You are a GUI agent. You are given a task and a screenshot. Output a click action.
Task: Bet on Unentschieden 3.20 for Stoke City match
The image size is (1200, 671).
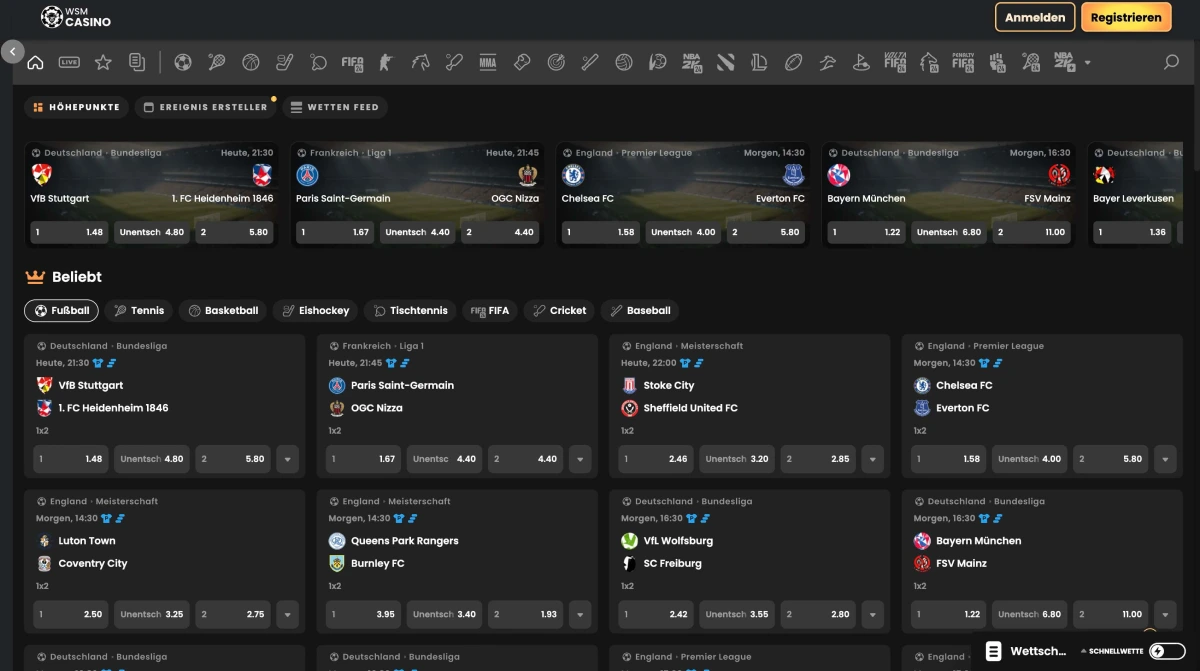737,459
